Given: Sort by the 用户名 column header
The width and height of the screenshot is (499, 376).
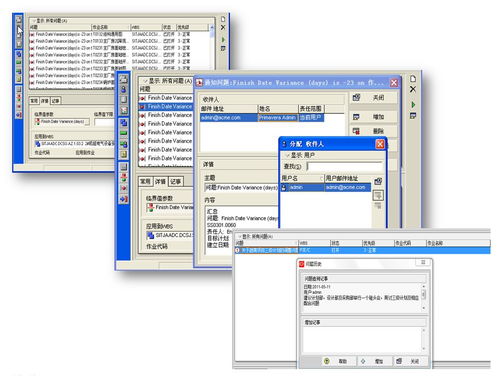Looking at the screenshot, I should click(x=302, y=178).
